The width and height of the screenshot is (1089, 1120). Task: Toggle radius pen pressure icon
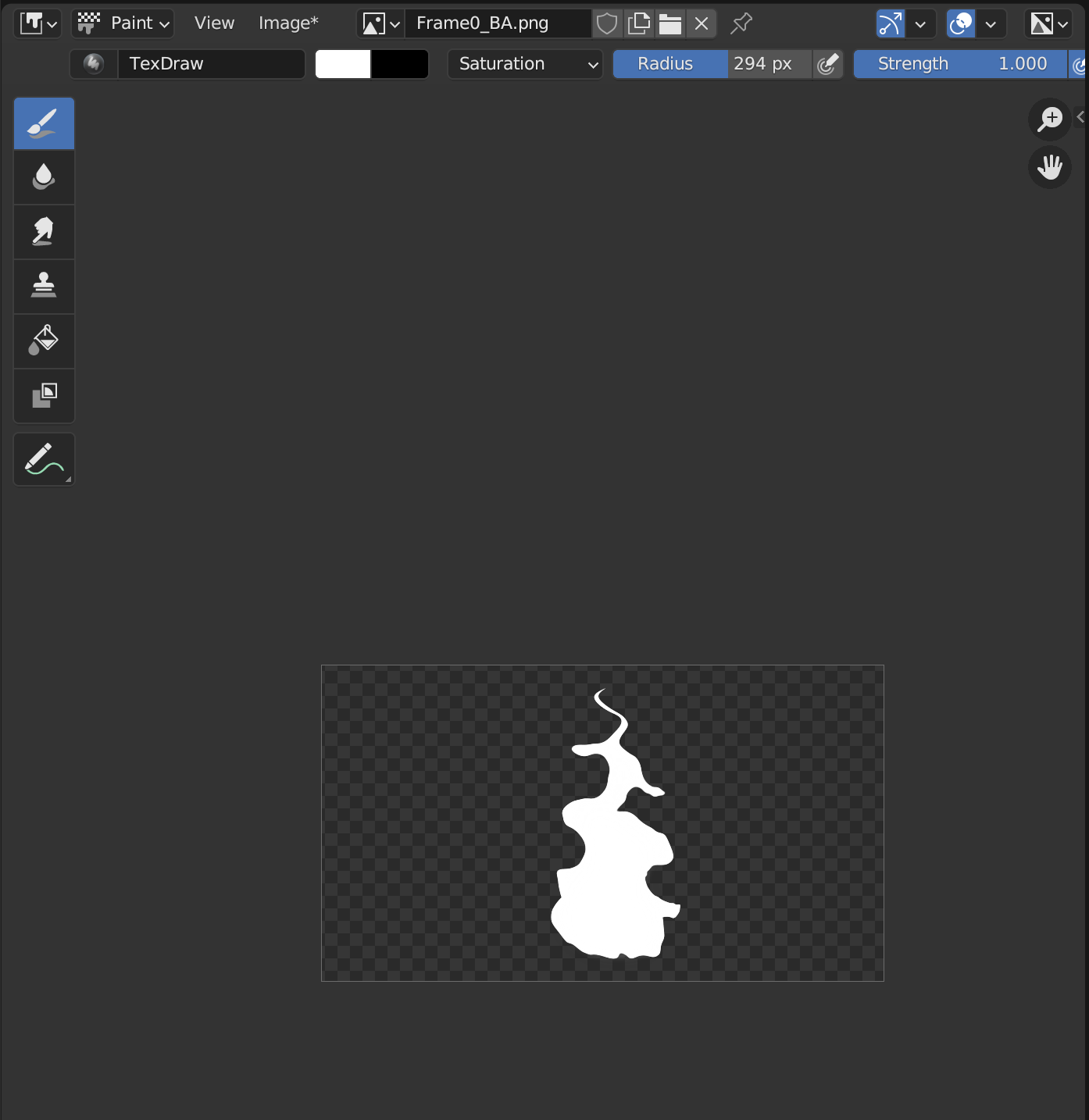coord(828,64)
